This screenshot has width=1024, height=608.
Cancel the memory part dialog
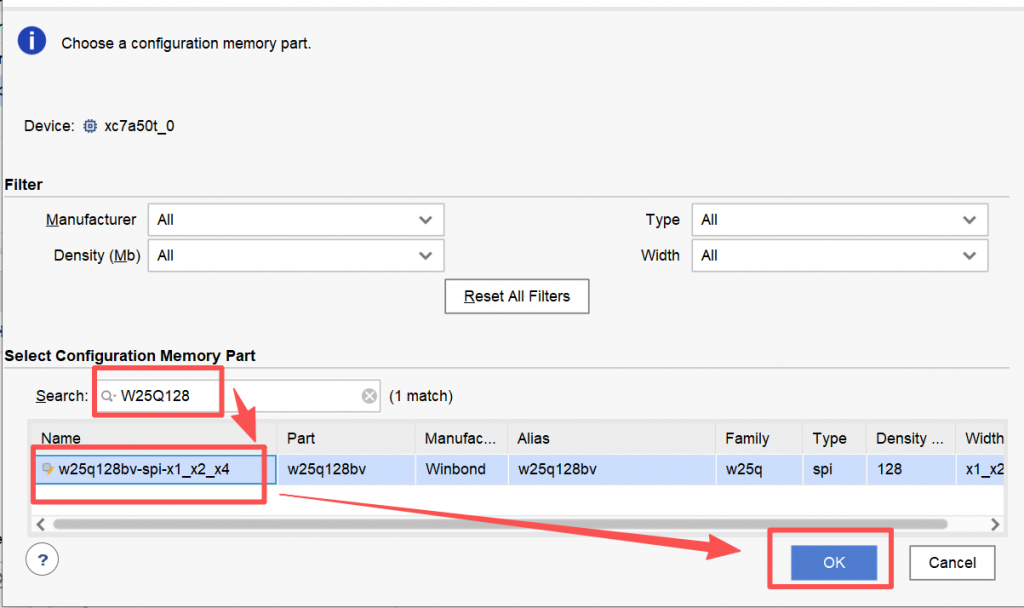[951, 563]
